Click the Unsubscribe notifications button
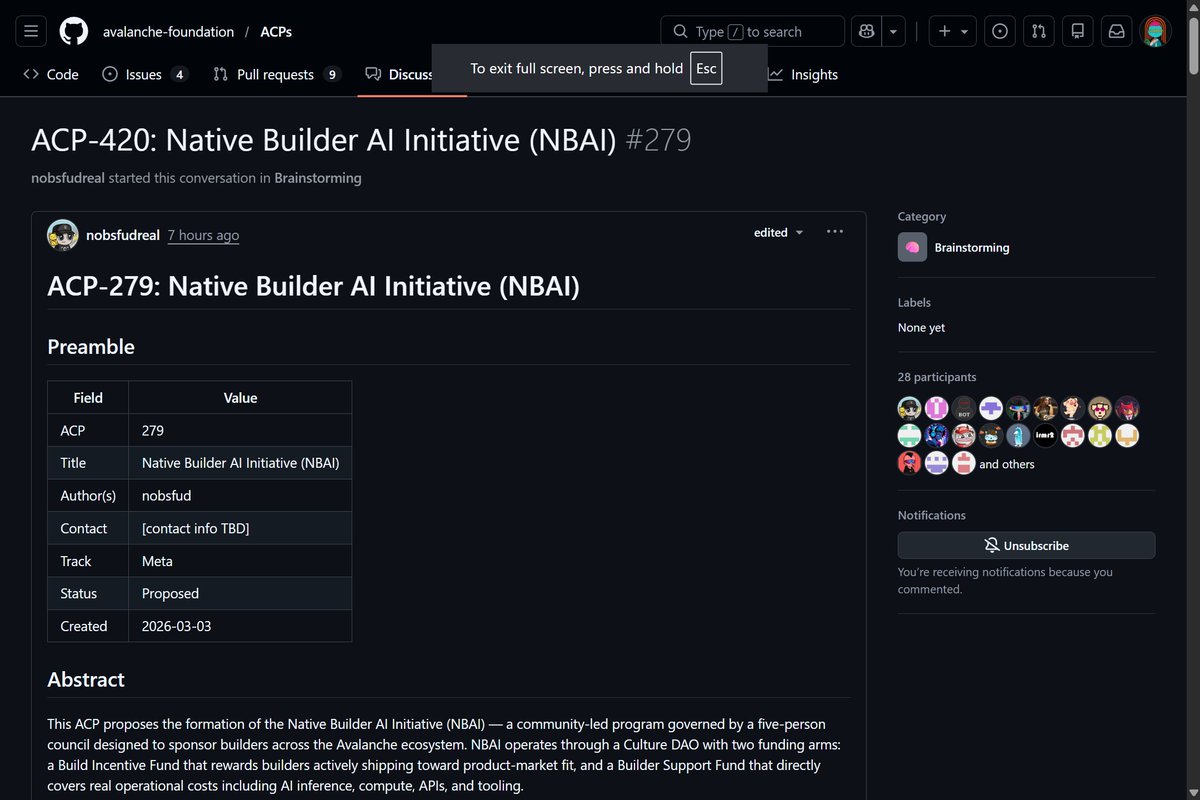This screenshot has height=800, width=1200. coord(1026,545)
